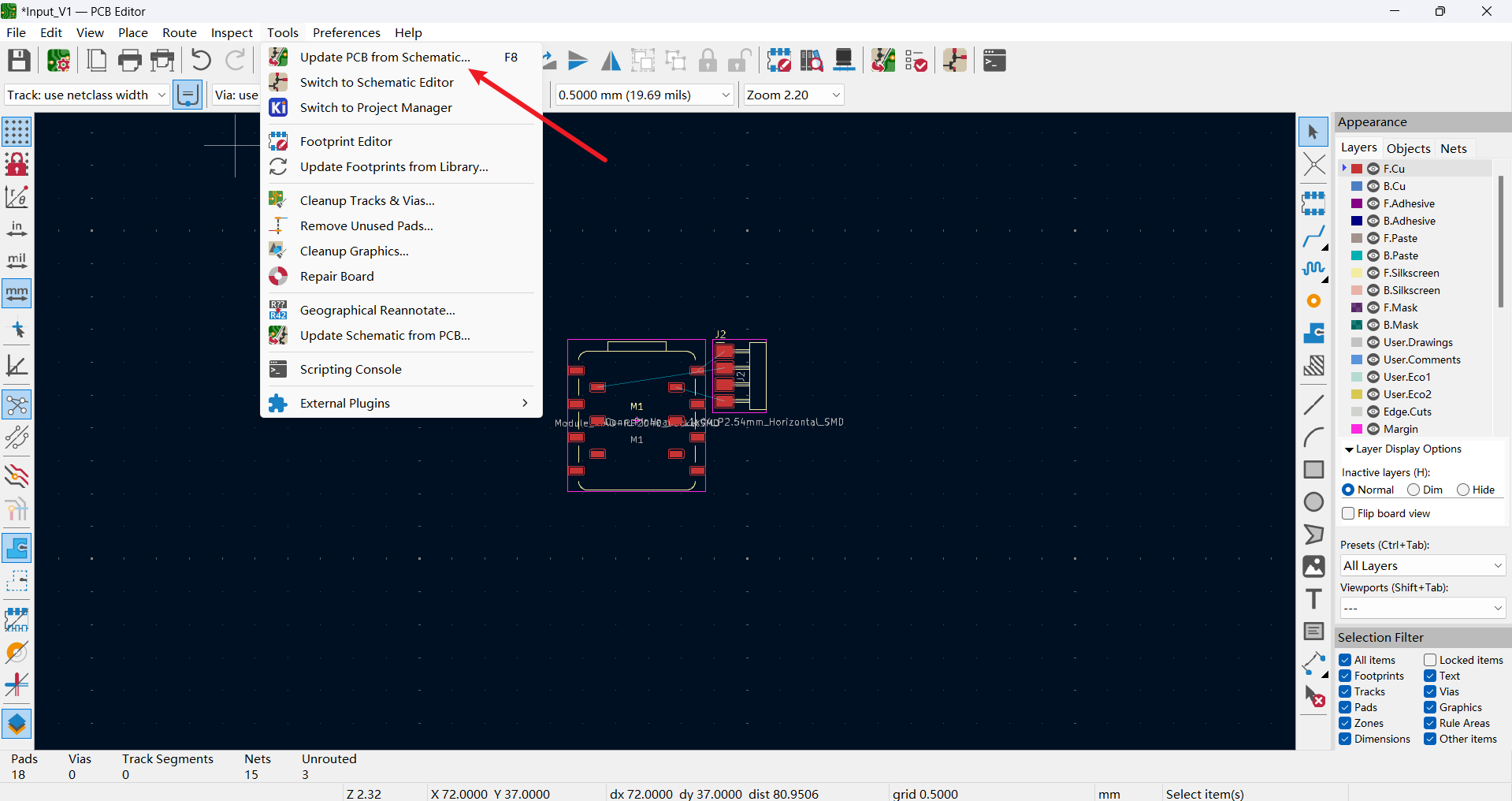Select the Add Image tool
The image size is (1512, 801).
(1313, 567)
